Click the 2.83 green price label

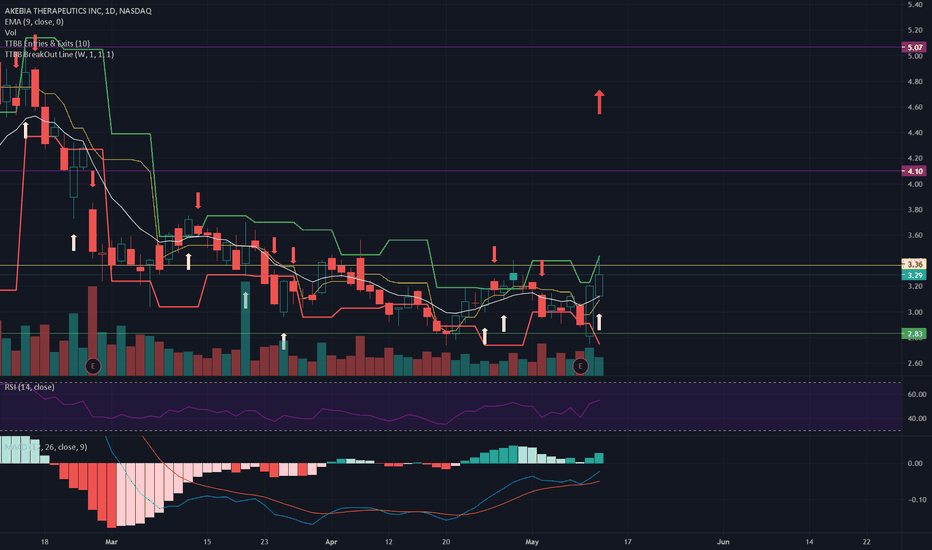[914, 334]
